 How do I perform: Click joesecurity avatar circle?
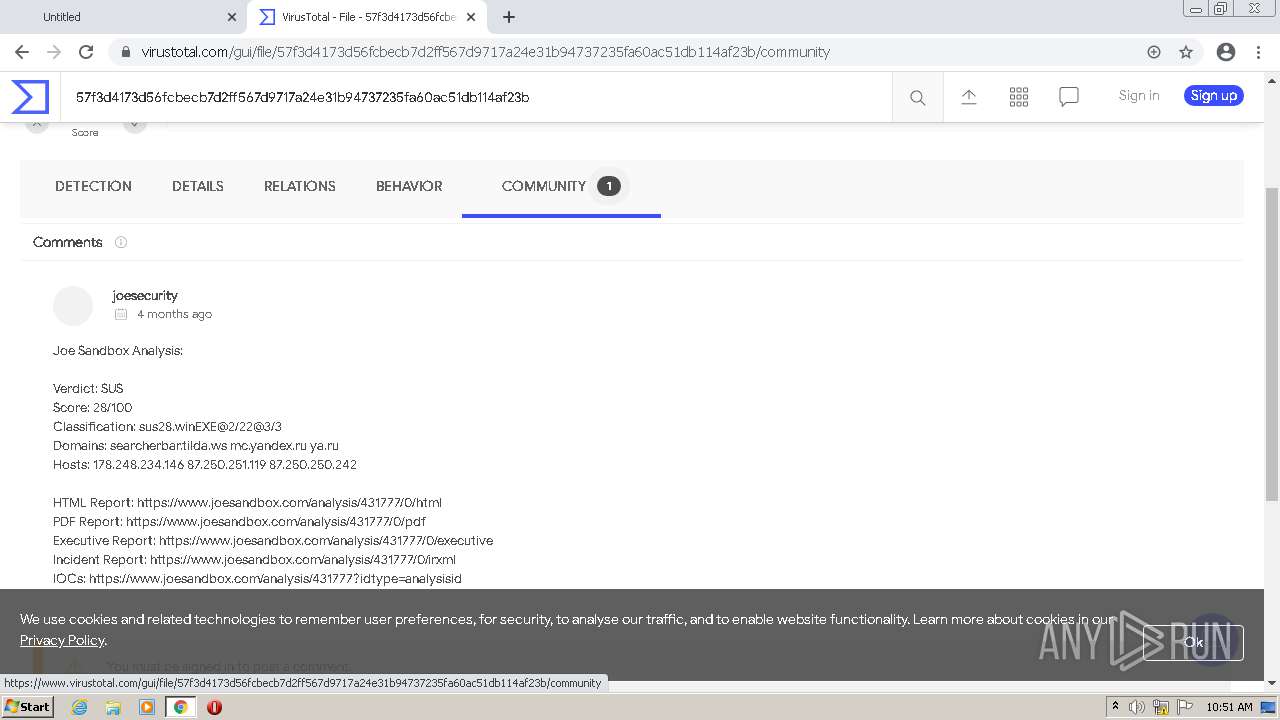click(x=73, y=306)
